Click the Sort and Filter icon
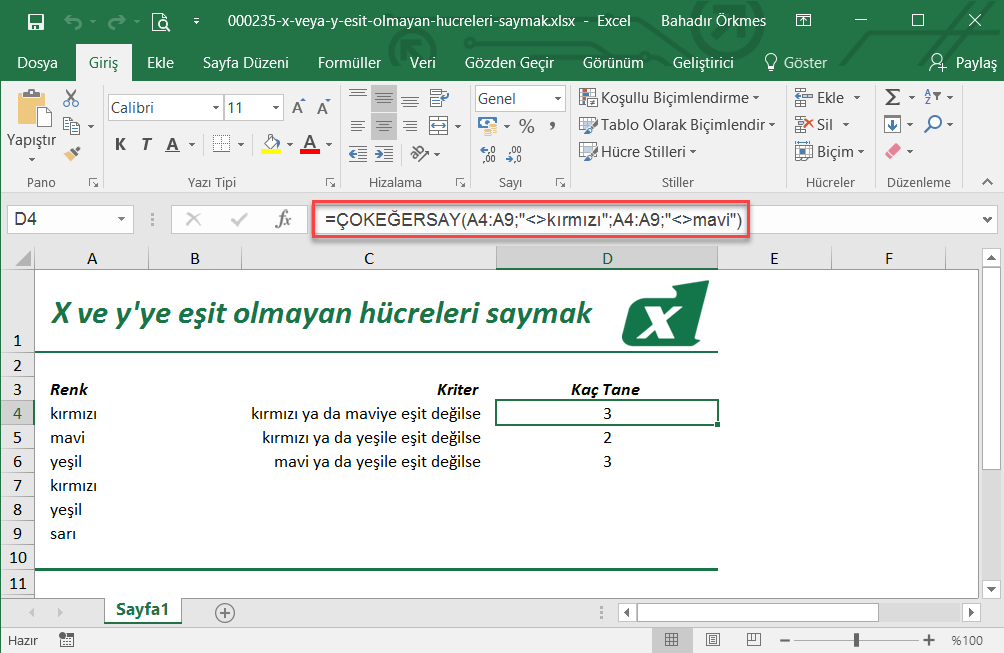Image resolution: width=1004 pixels, height=653 pixels. coord(932,97)
